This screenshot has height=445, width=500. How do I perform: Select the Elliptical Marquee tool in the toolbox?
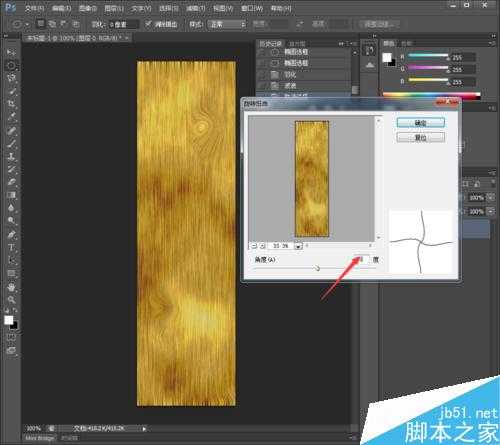click(x=11, y=65)
